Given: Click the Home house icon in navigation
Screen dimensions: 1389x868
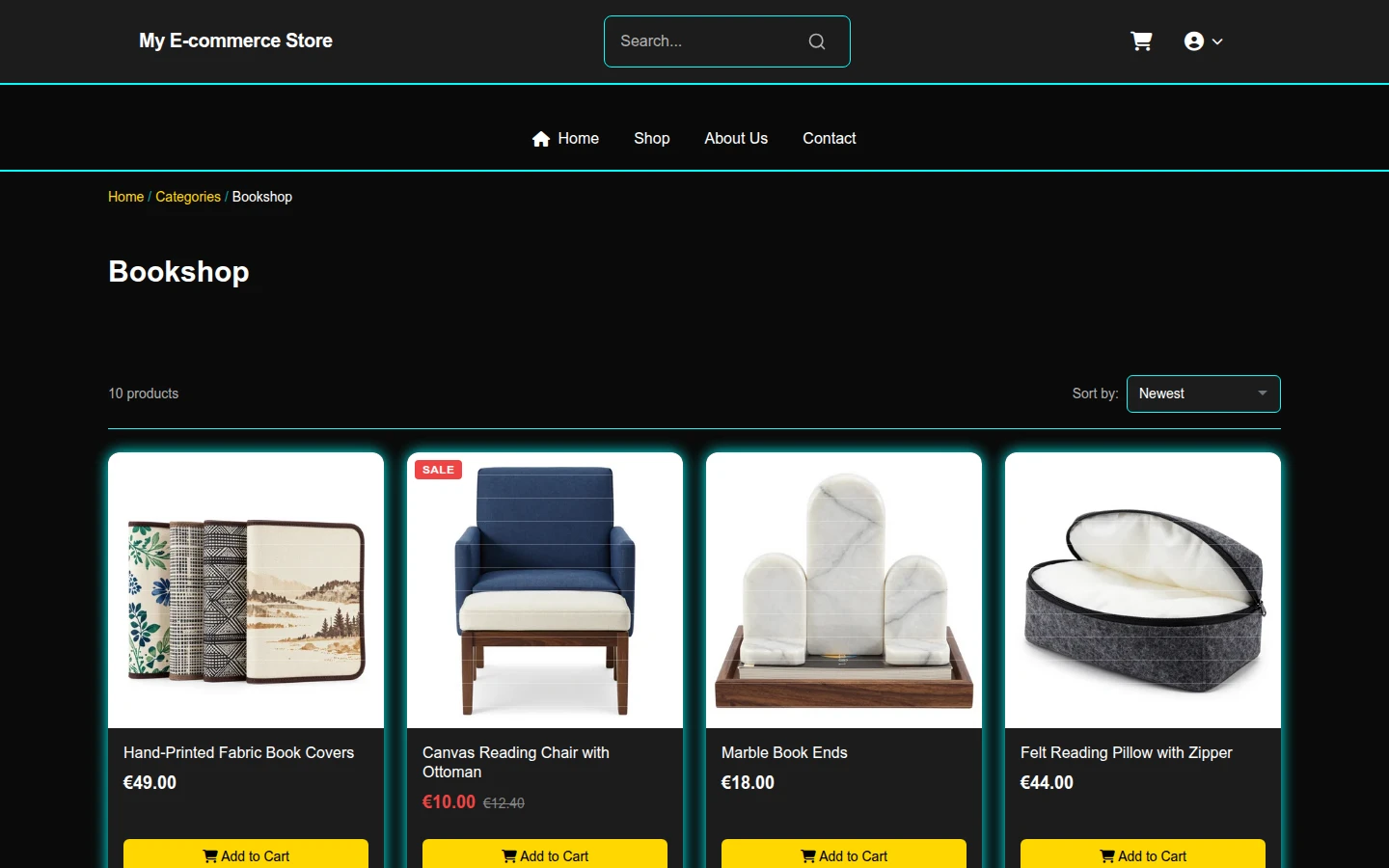Looking at the screenshot, I should (541, 139).
